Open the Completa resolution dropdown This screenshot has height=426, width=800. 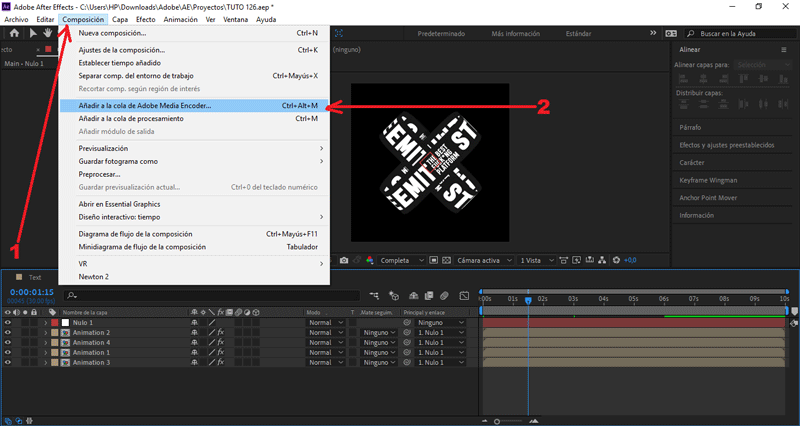[x=402, y=260]
